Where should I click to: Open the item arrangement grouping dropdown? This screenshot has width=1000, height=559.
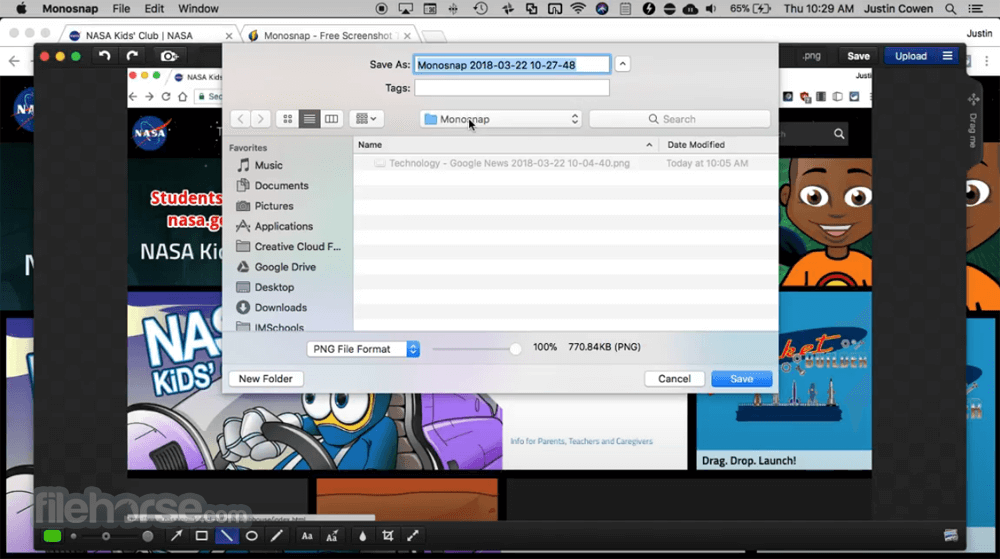[x=366, y=119]
